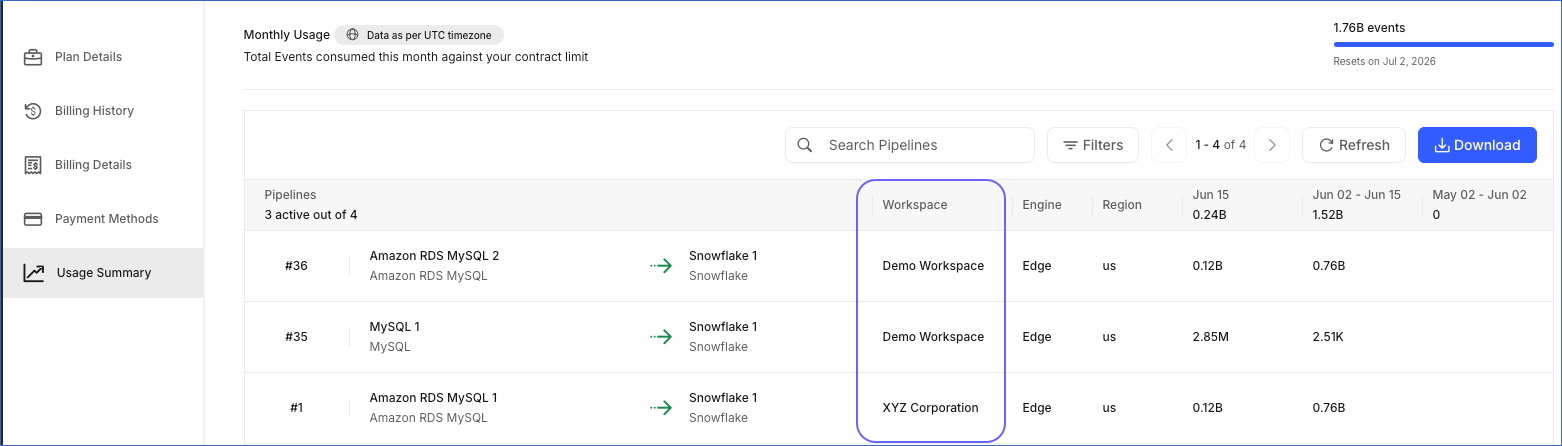This screenshot has width=1562, height=446.
Task: Click the Region column header
Action: (x=1122, y=205)
